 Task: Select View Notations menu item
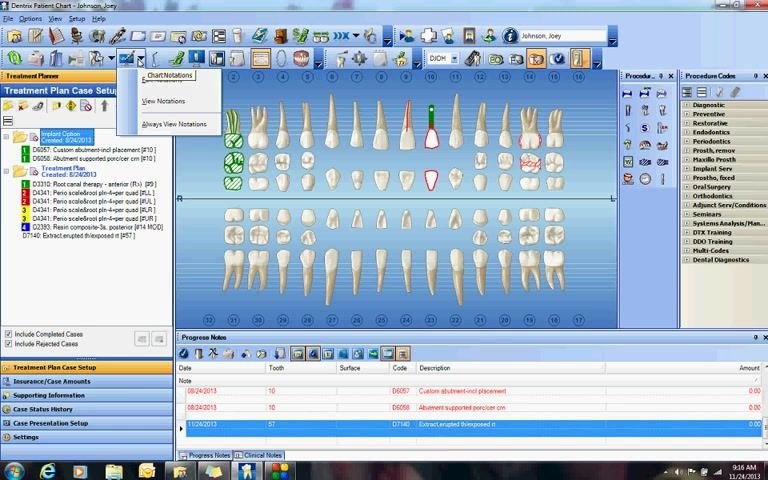164,101
